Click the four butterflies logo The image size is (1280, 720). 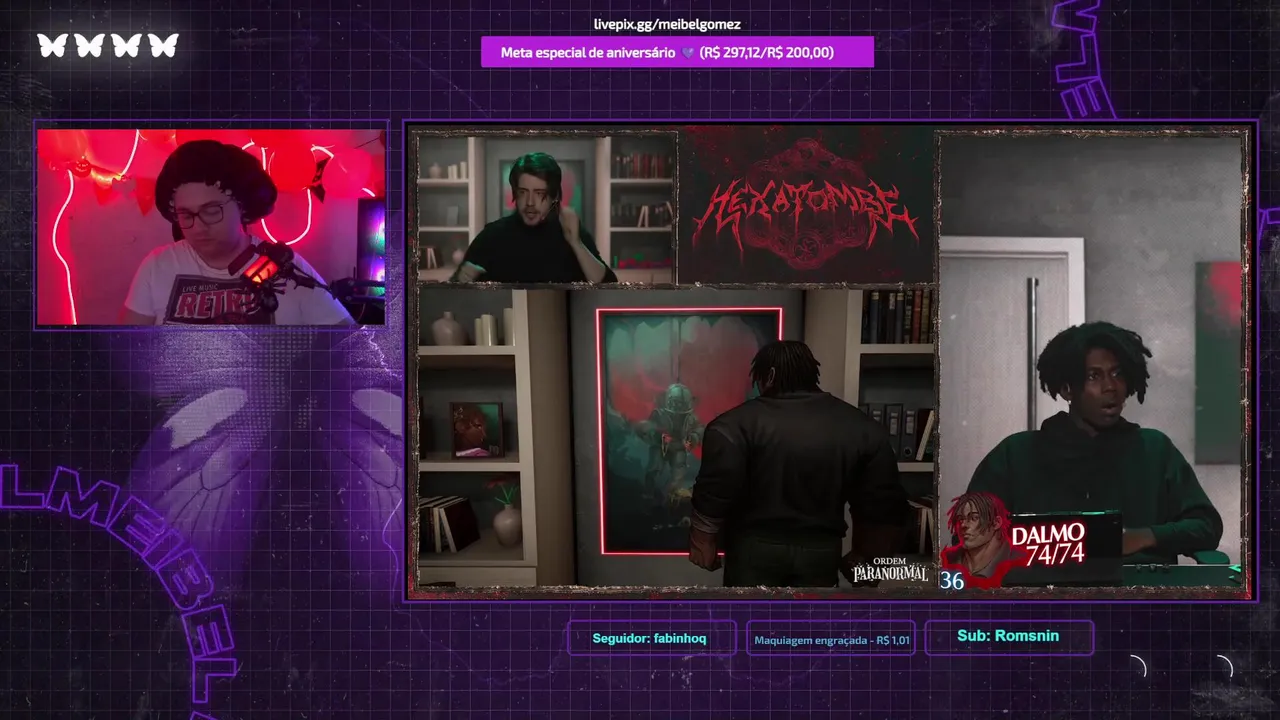[x=108, y=45]
